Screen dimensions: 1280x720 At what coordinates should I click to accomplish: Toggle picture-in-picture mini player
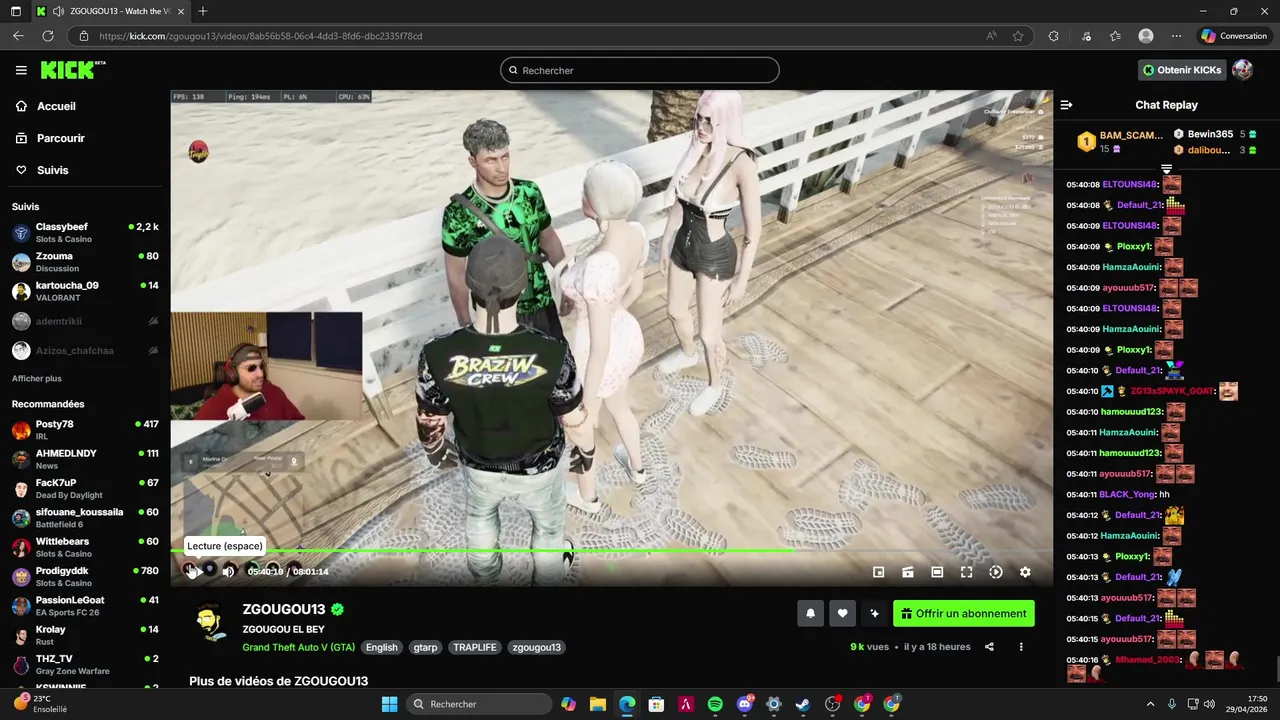point(878,572)
